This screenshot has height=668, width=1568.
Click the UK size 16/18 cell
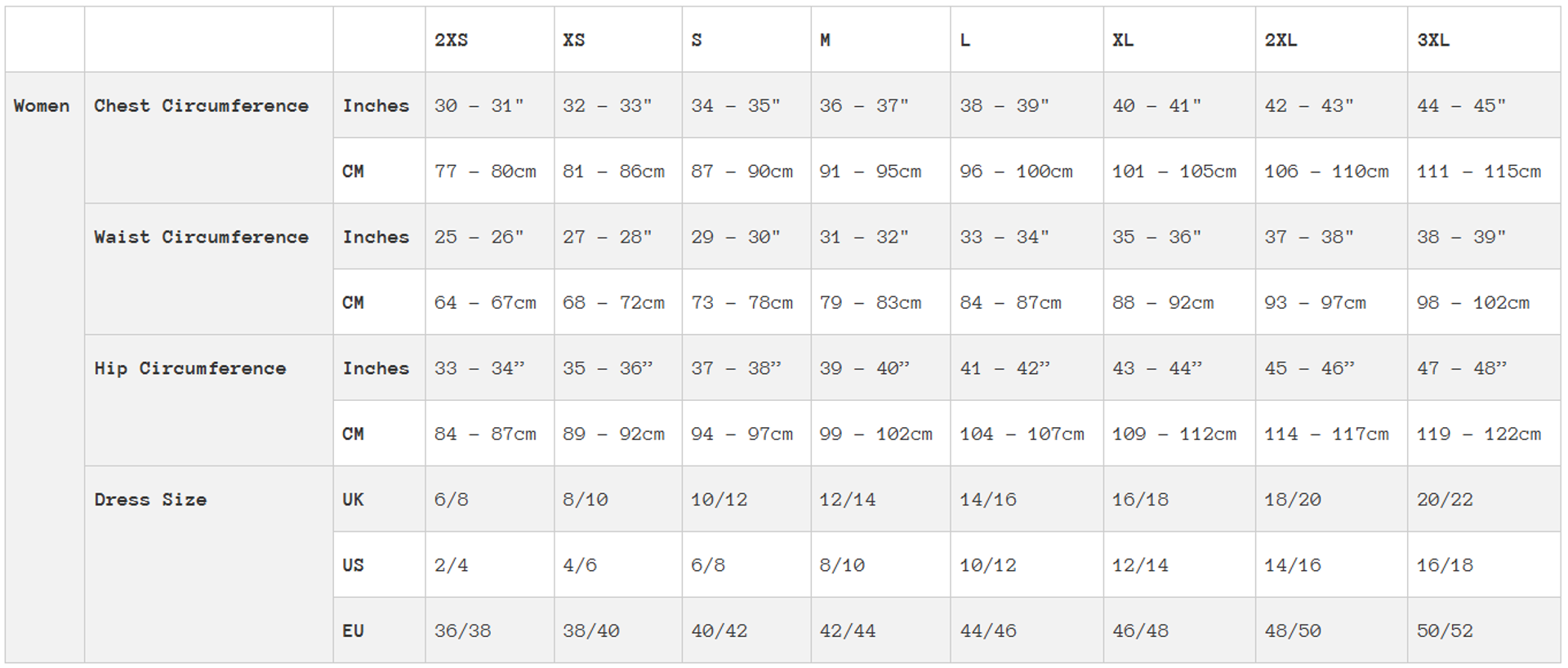coord(1140,500)
